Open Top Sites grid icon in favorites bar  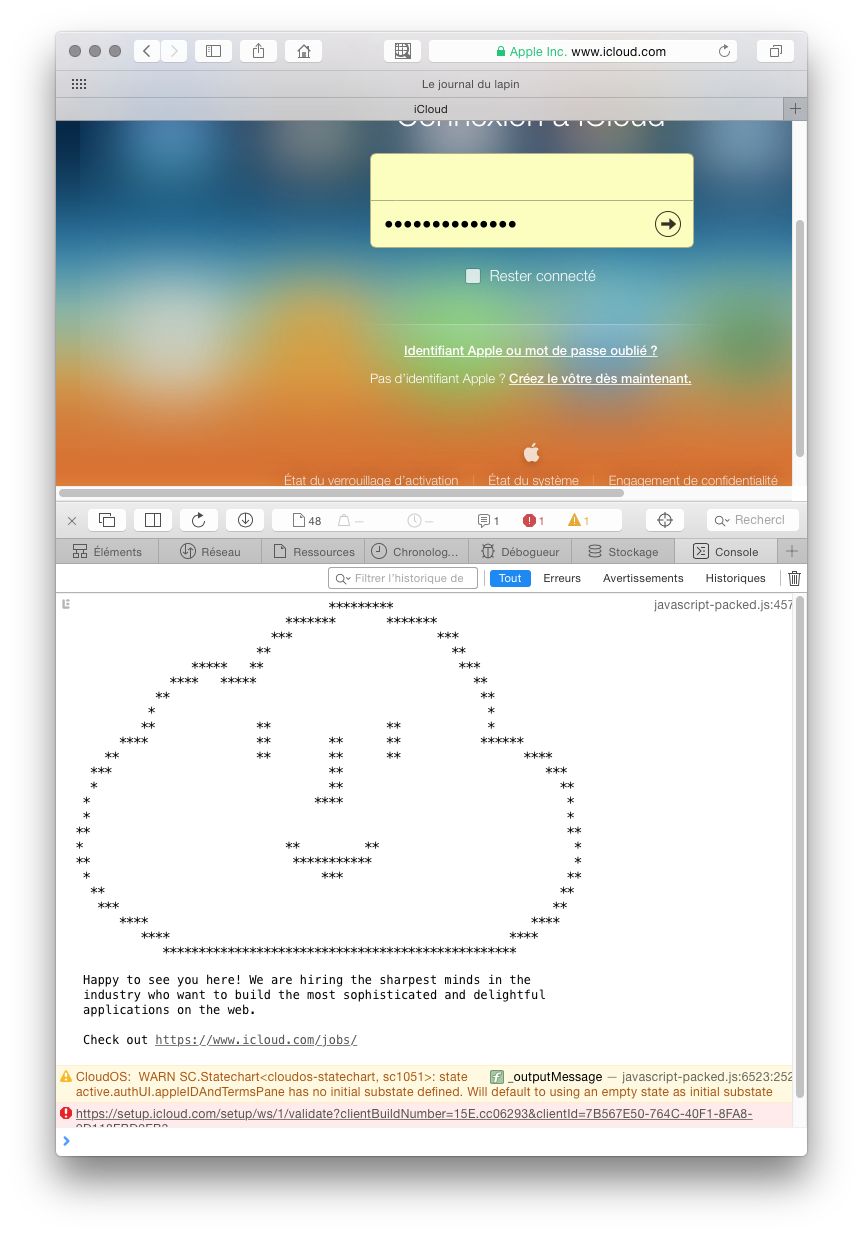[80, 84]
